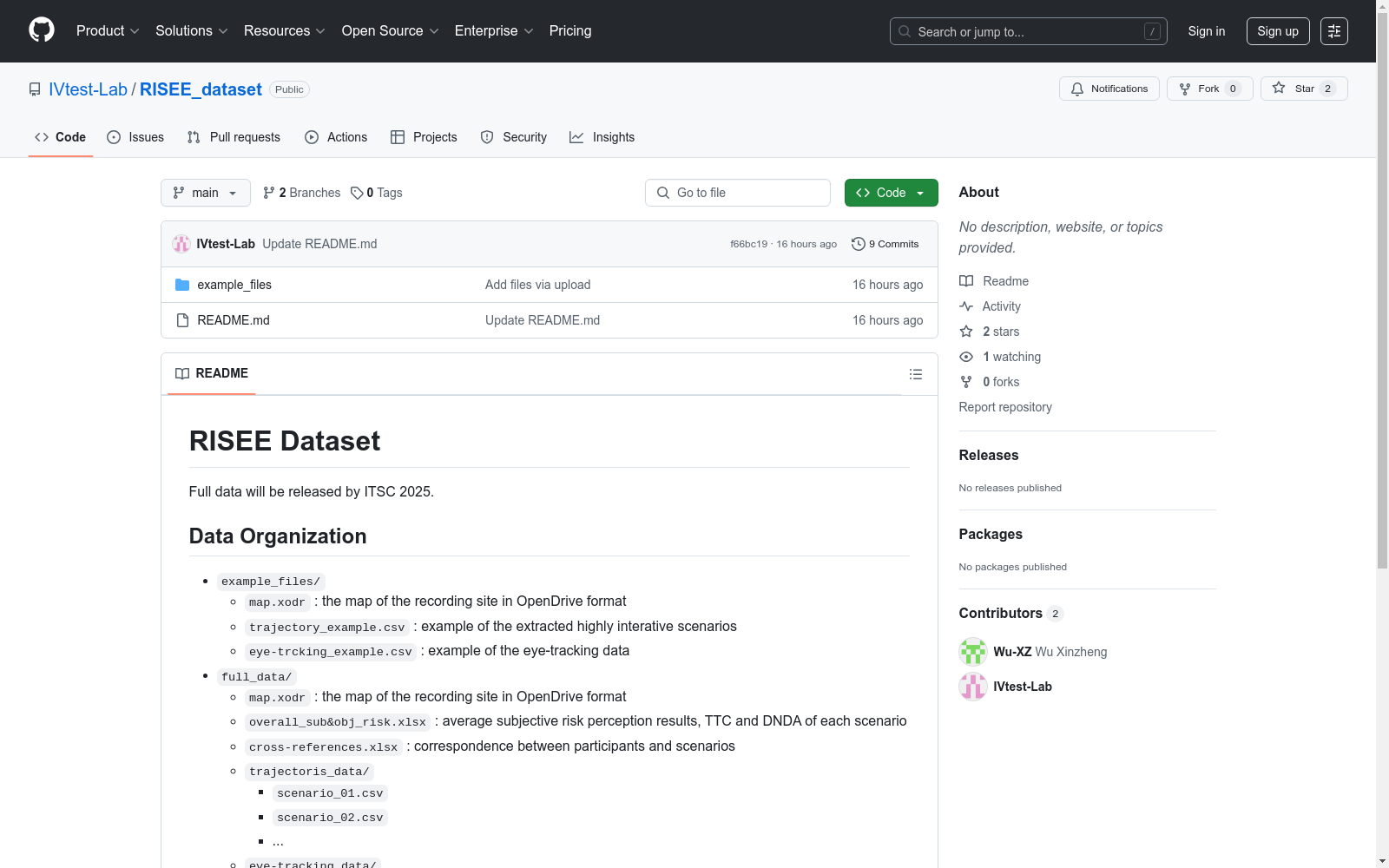Image resolution: width=1389 pixels, height=868 pixels.
Task: Open the README.md file link
Action: [x=234, y=320]
